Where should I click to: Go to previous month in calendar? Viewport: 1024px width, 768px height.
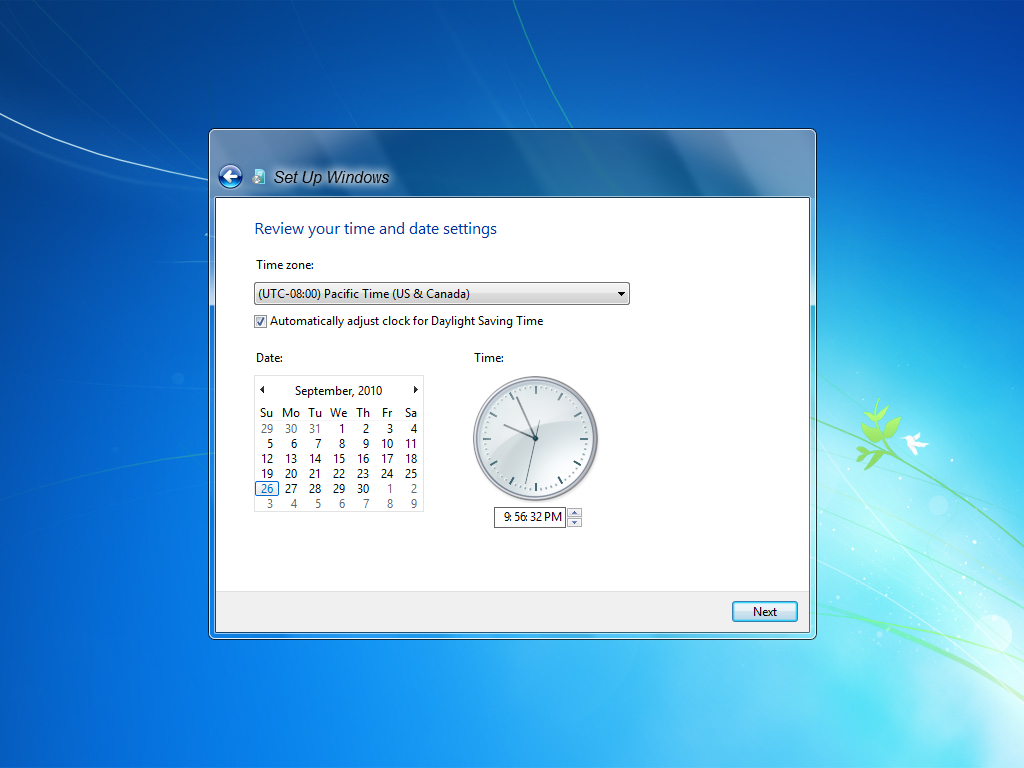click(x=263, y=390)
